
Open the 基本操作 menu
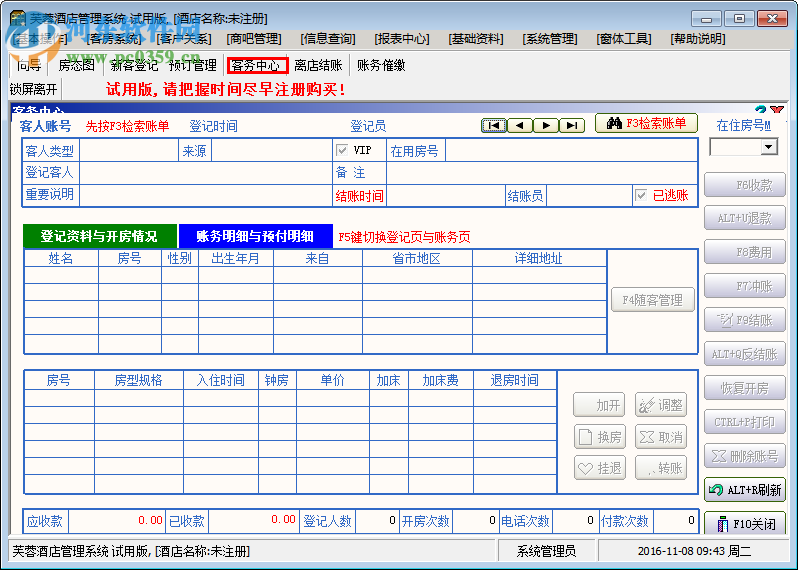40,39
